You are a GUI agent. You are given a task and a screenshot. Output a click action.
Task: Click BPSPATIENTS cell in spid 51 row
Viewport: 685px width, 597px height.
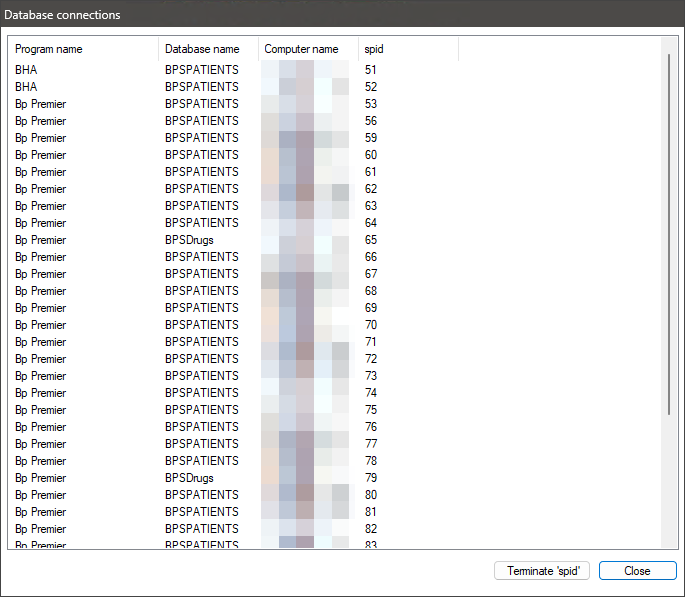click(202, 70)
